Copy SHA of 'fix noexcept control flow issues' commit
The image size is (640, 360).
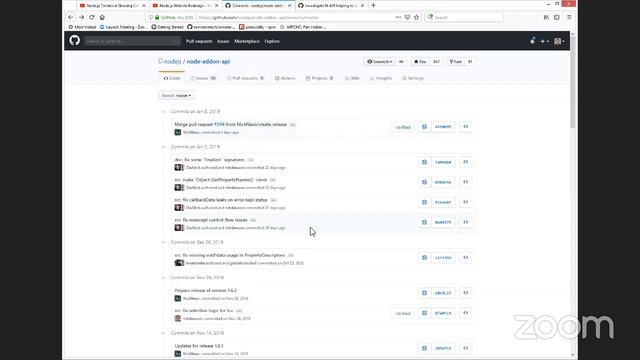424,222
